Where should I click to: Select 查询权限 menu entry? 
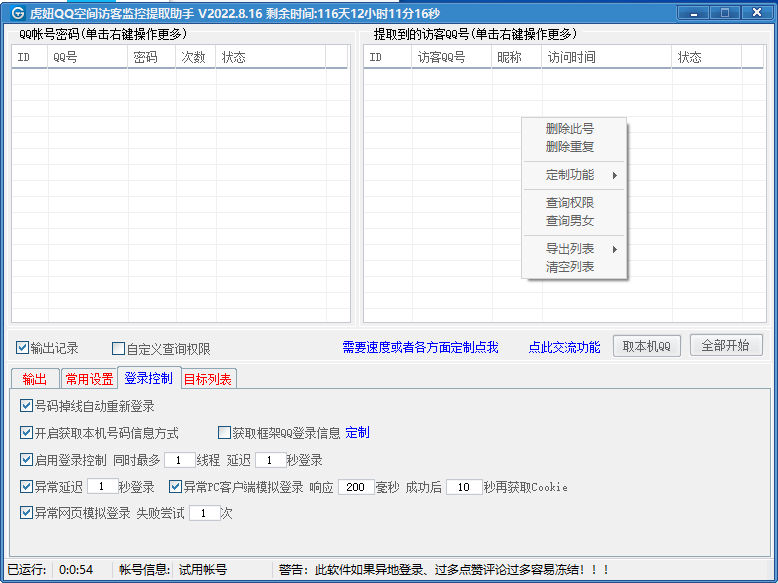pos(574,203)
